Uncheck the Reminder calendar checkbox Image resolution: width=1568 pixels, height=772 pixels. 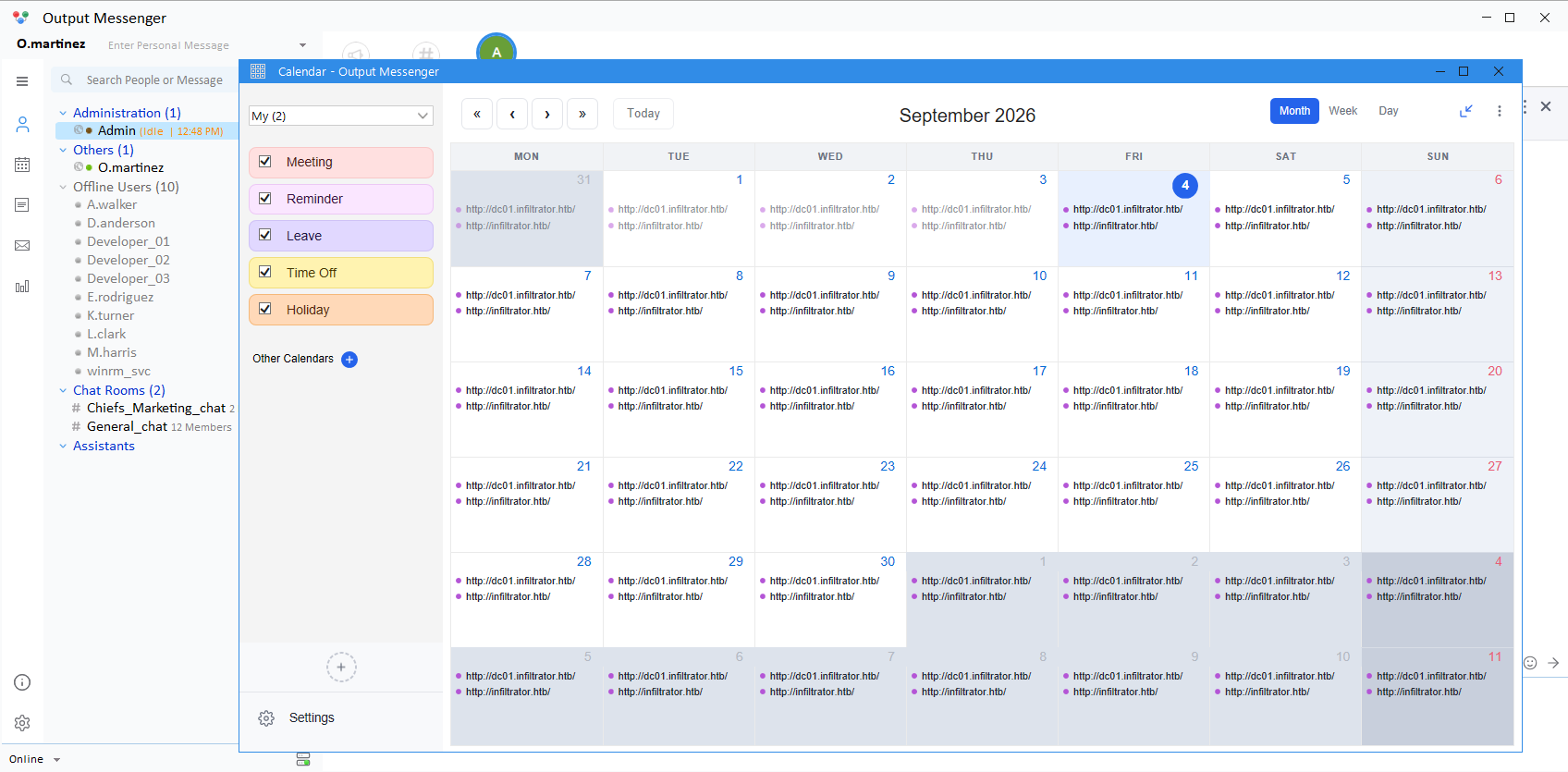point(265,199)
